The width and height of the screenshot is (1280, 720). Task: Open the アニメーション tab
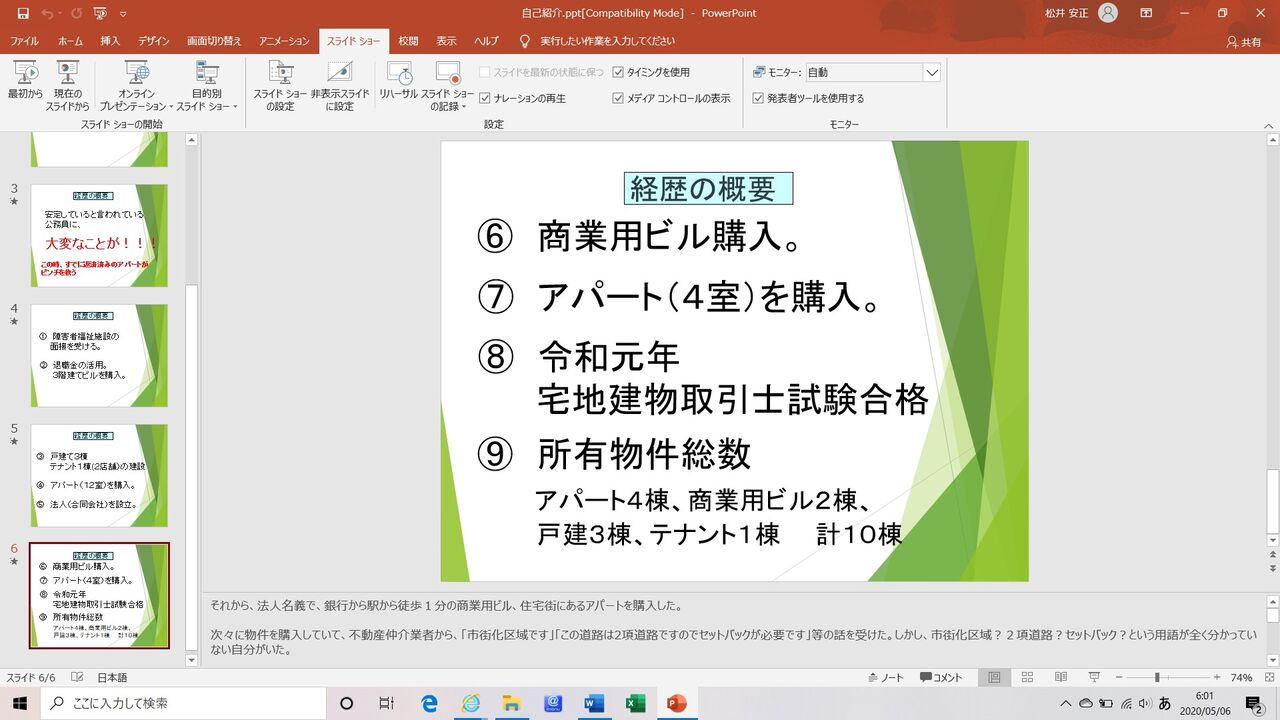284,41
